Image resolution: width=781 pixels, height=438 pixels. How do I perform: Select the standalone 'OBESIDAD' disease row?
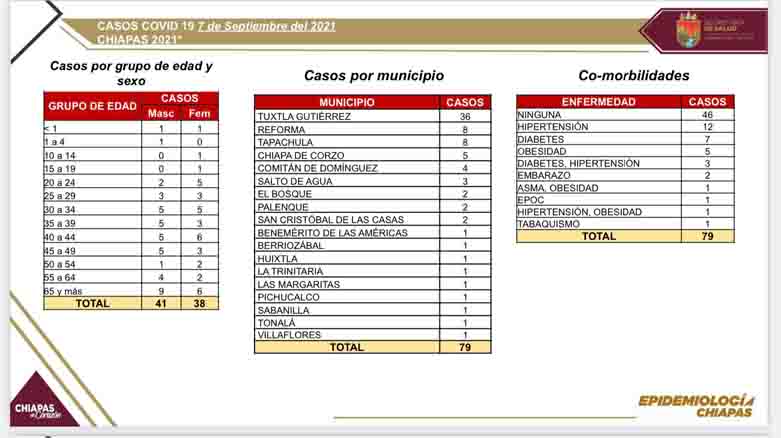tap(625, 151)
